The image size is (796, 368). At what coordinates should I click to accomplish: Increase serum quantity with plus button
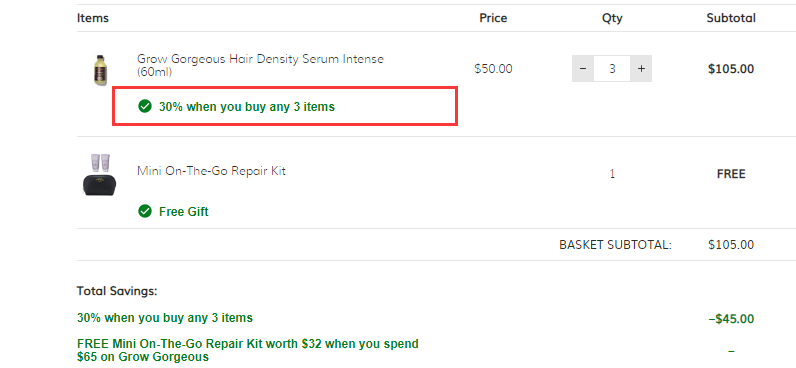641,69
